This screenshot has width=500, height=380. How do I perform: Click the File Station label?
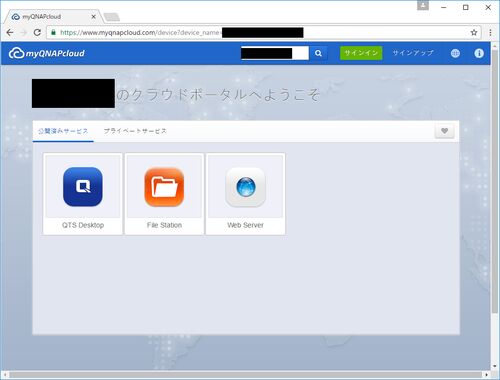click(164, 225)
